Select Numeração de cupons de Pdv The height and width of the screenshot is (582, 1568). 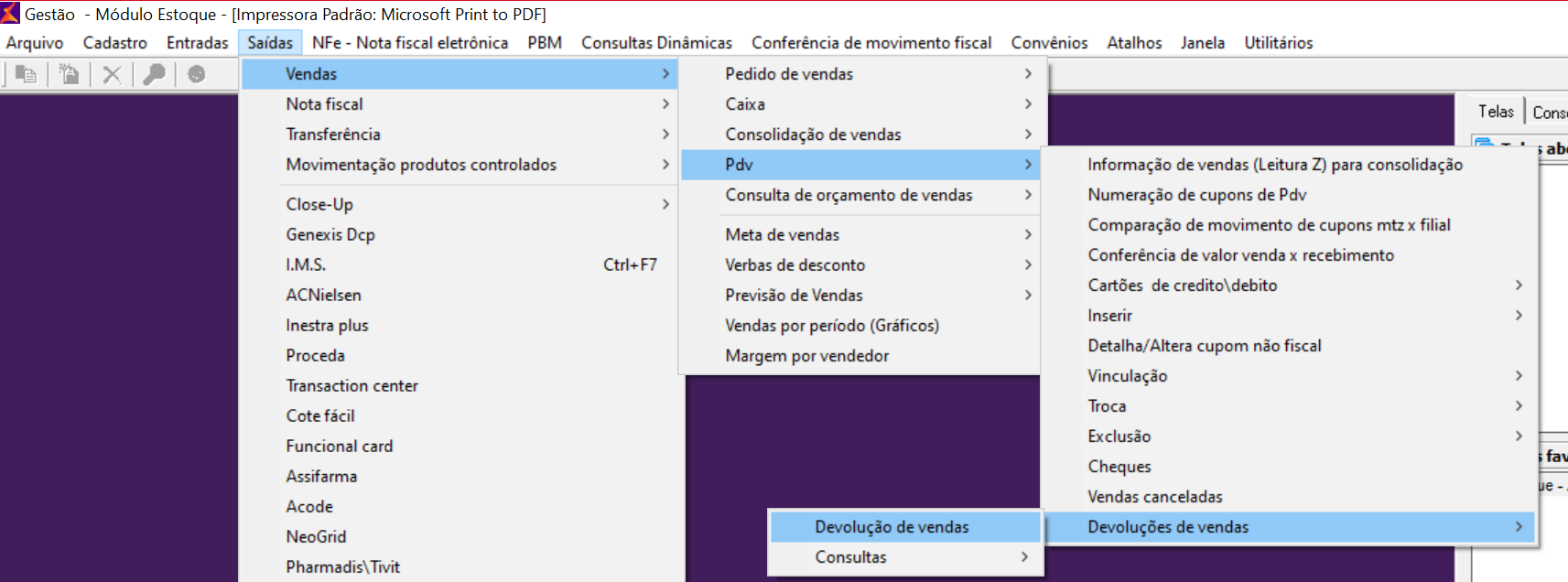tap(1196, 195)
